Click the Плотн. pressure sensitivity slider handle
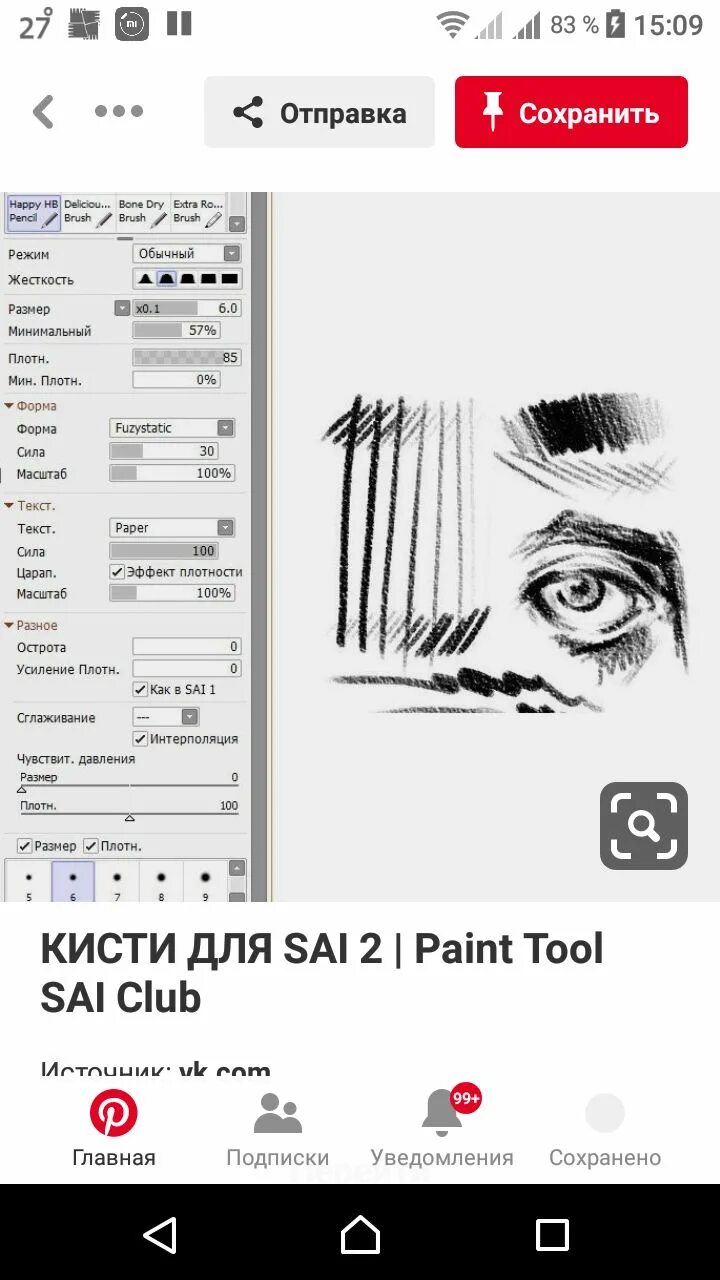 tap(129, 817)
